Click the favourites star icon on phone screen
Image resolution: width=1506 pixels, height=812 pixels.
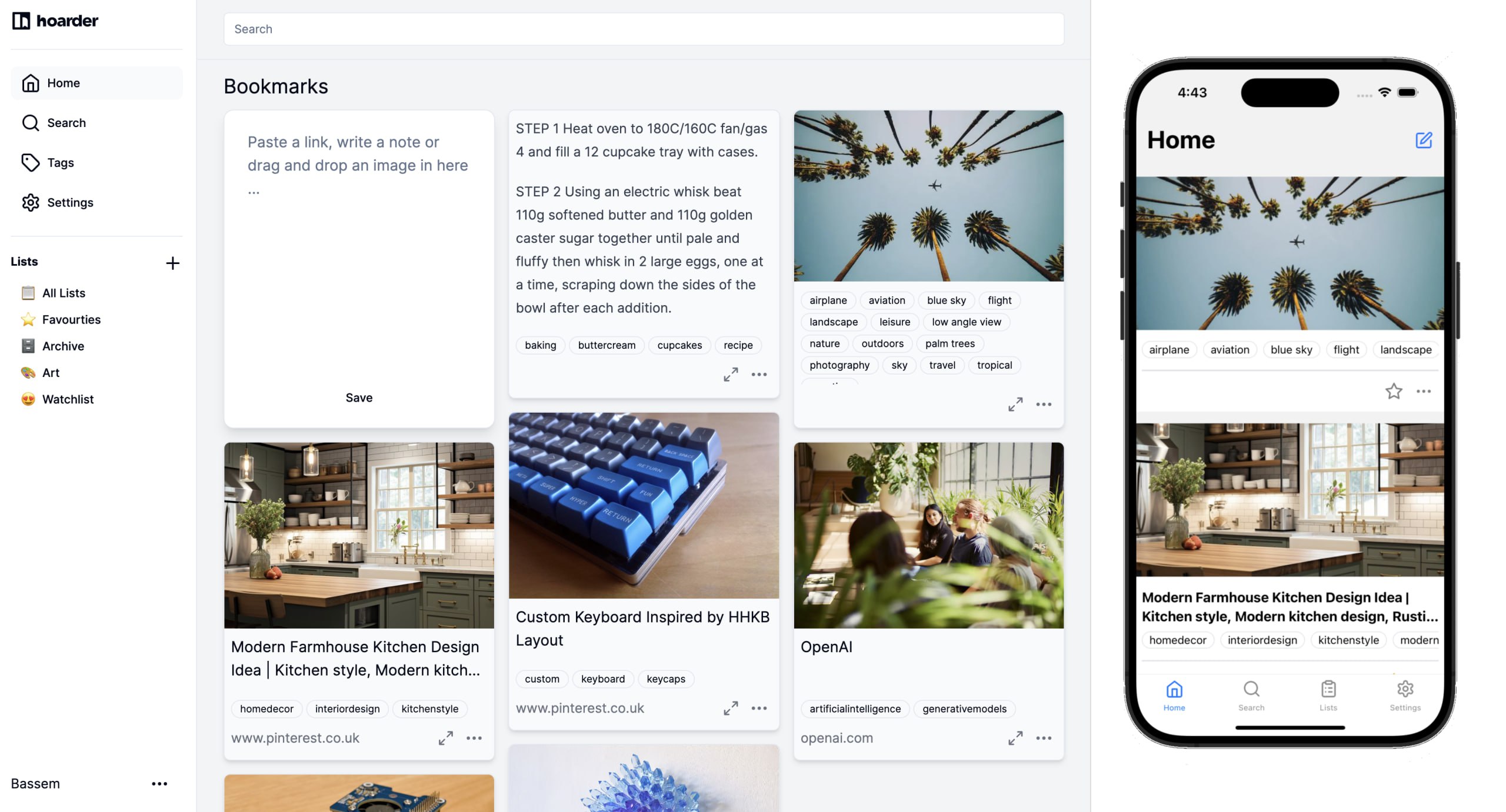[1394, 391]
